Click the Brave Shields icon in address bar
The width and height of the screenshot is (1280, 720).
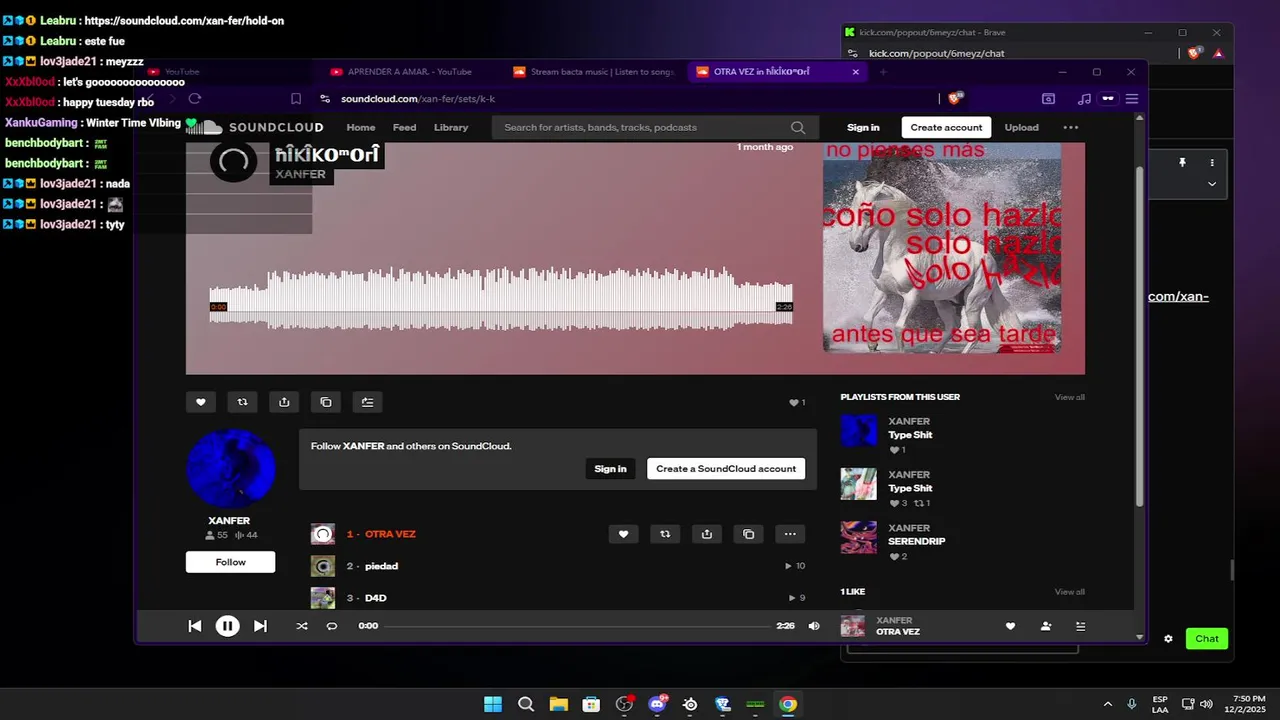[954, 98]
